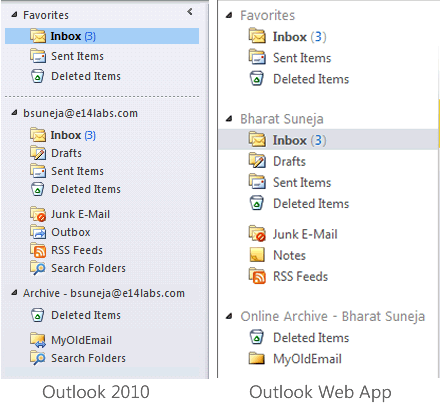Click the Deleted Items recycle icon under Online Archive
This screenshot has height=404, width=446.
[257, 337]
